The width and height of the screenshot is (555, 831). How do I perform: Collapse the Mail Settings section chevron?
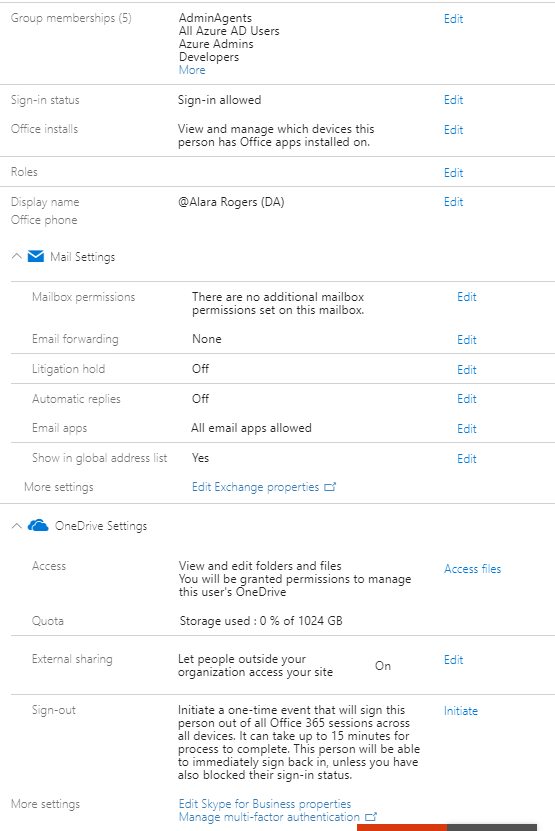pos(16,256)
